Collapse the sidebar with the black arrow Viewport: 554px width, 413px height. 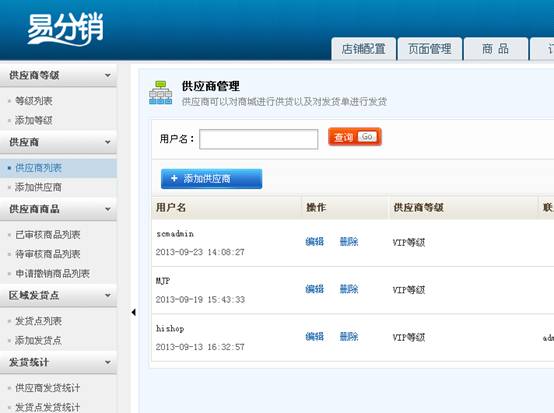tap(134, 312)
